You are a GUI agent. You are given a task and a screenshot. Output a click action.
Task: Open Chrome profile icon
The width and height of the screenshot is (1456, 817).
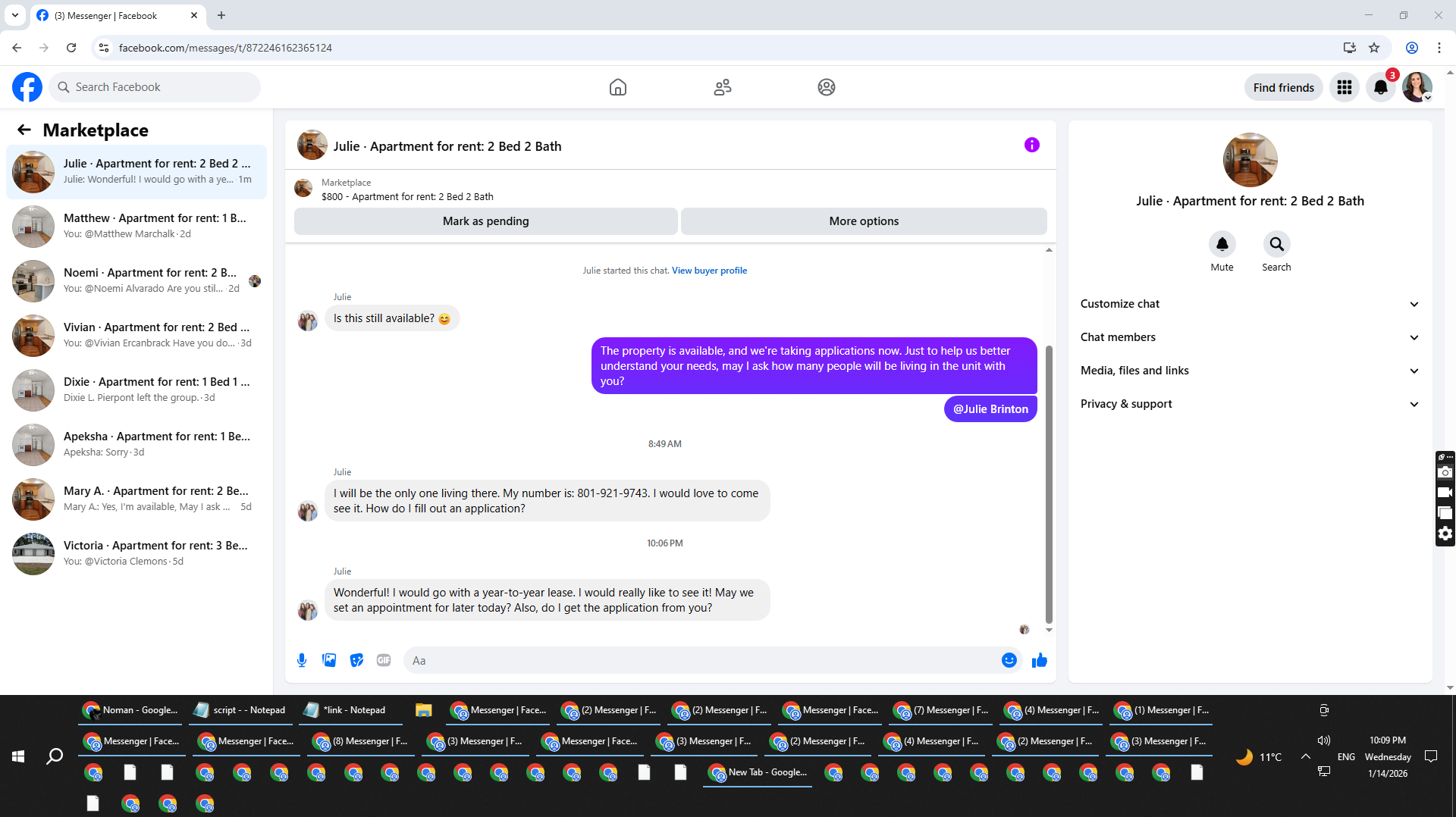click(1411, 48)
